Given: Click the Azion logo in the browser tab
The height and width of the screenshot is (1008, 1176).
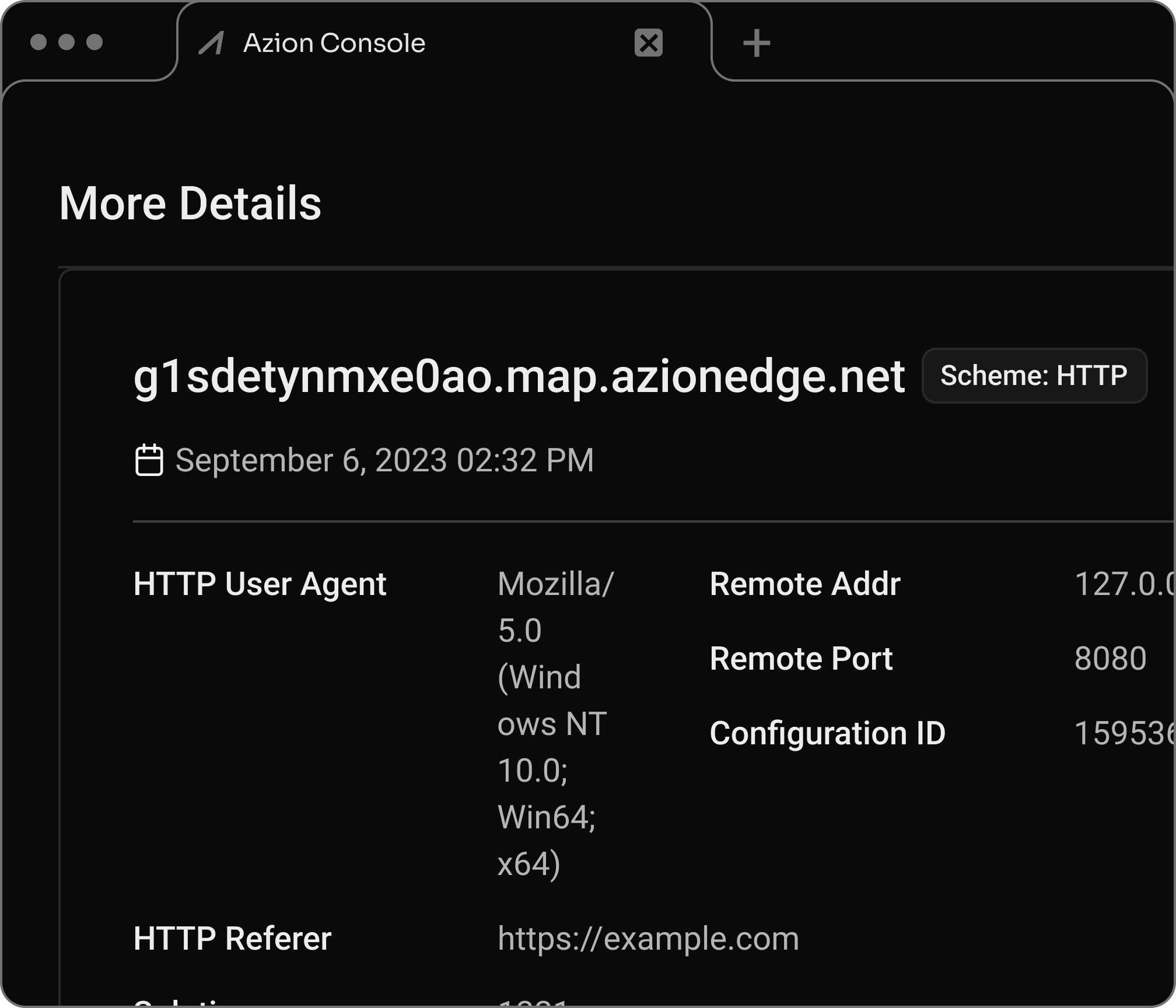Looking at the screenshot, I should tap(213, 42).
